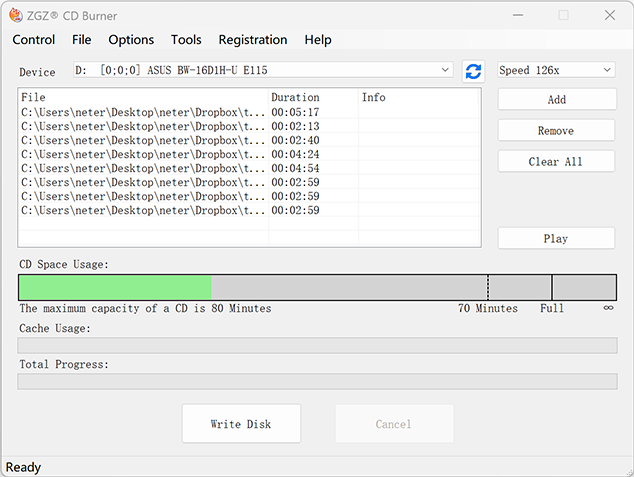The width and height of the screenshot is (634, 477).
Task: Click the Clear All button
Action: click(x=556, y=161)
